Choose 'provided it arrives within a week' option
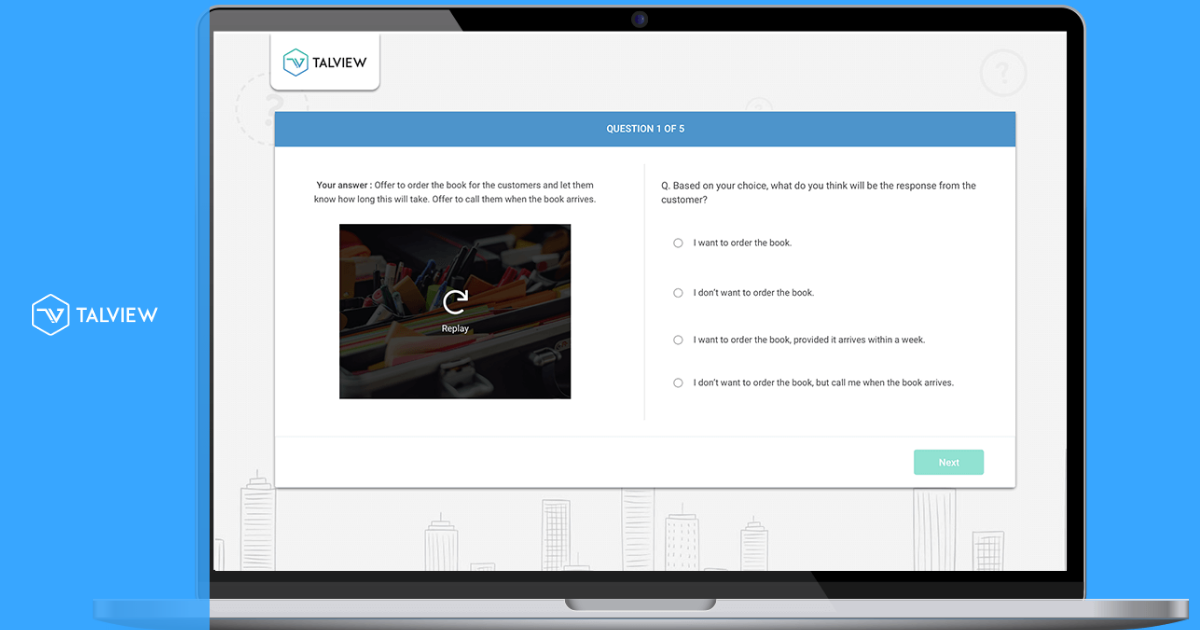 (x=678, y=340)
